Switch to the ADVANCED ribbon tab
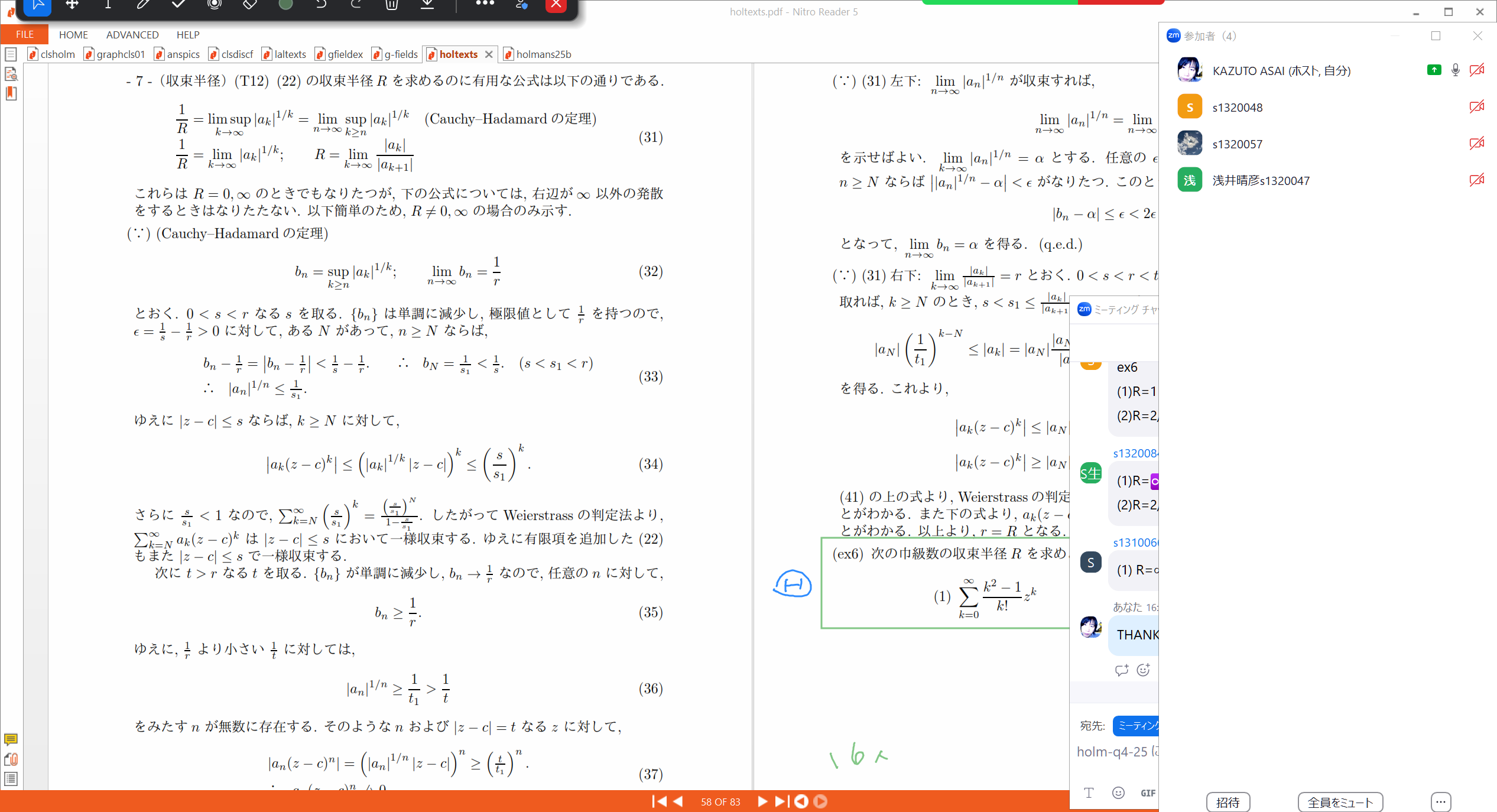Screen dimensions: 1497x812 132,34
